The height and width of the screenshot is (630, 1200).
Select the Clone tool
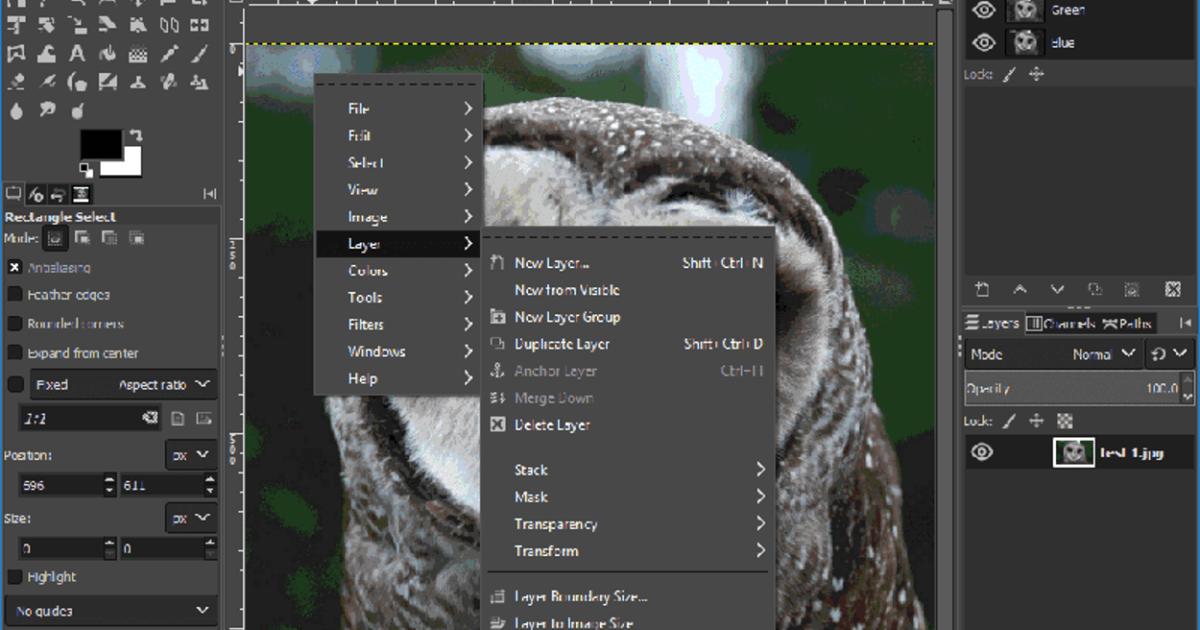coord(139,82)
